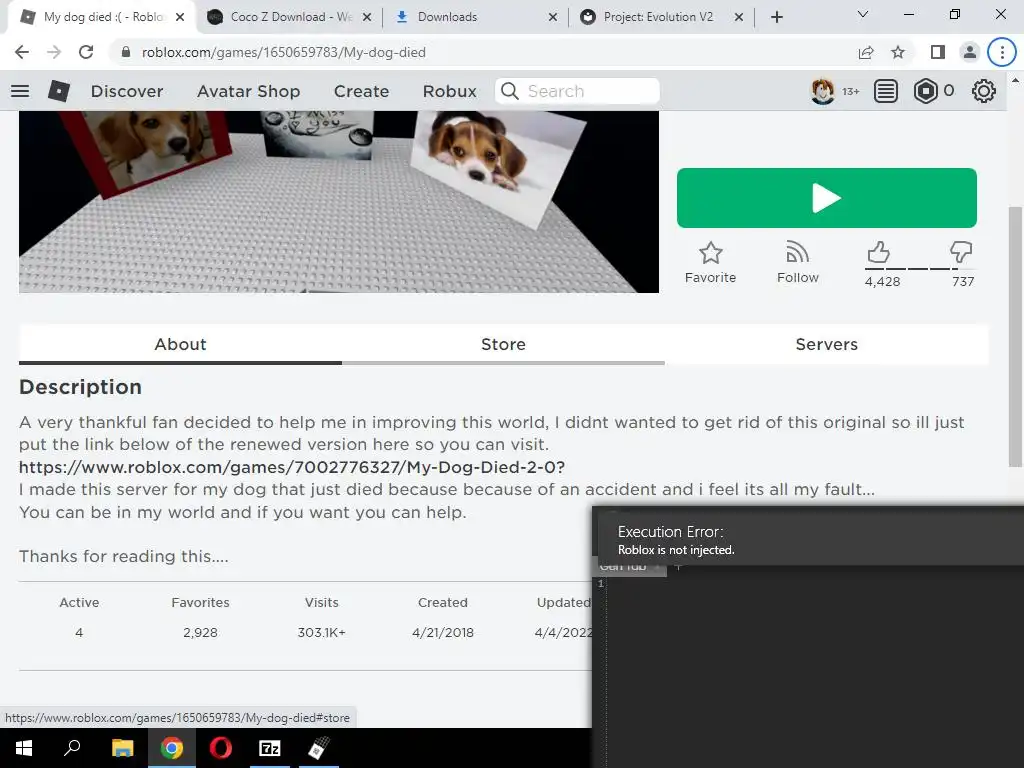The width and height of the screenshot is (1024, 768).
Task: Select the Store tab
Action: [504, 345]
